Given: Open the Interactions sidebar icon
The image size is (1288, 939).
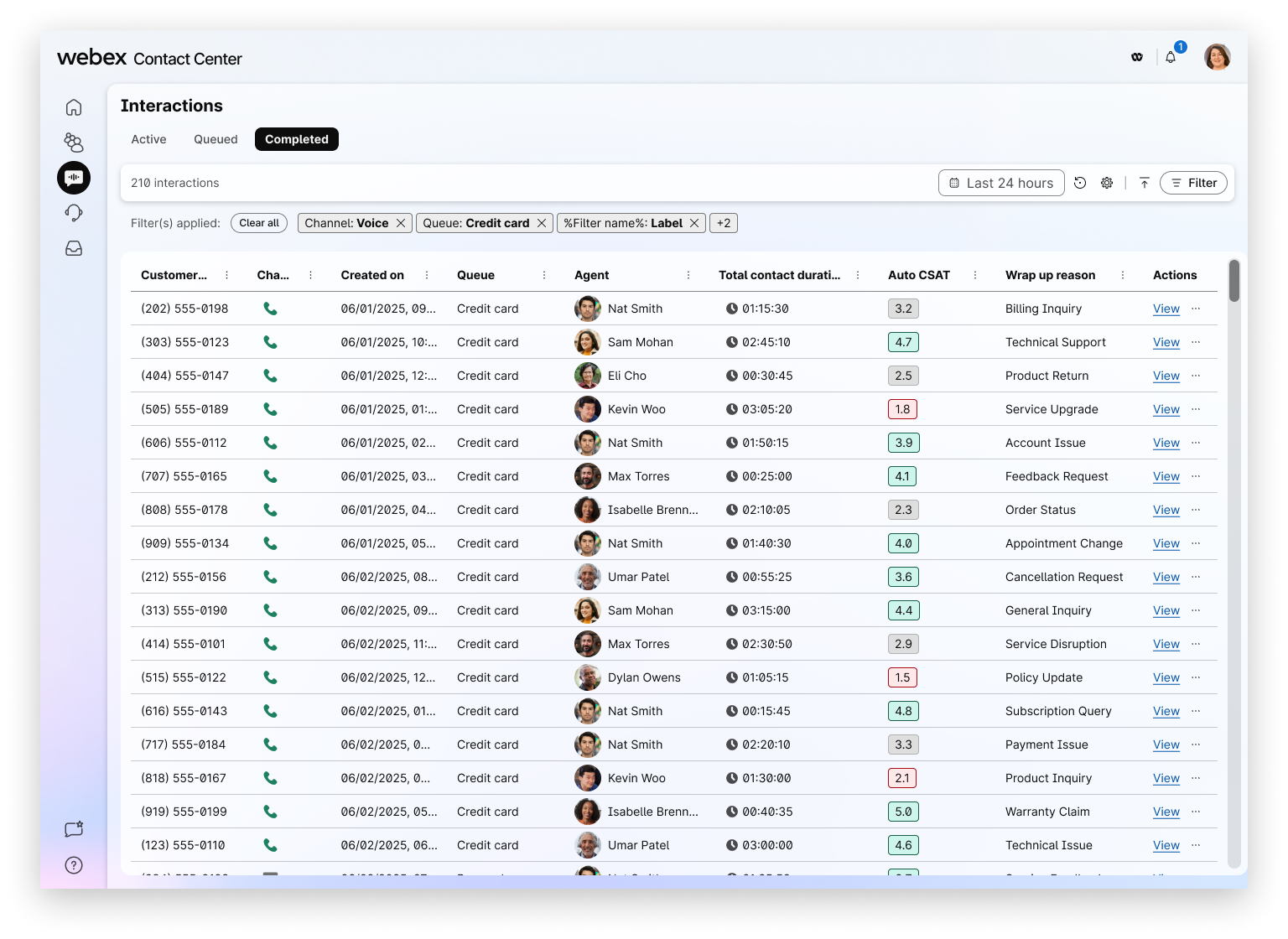Looking at the screenshot, I should pos(74,178).
